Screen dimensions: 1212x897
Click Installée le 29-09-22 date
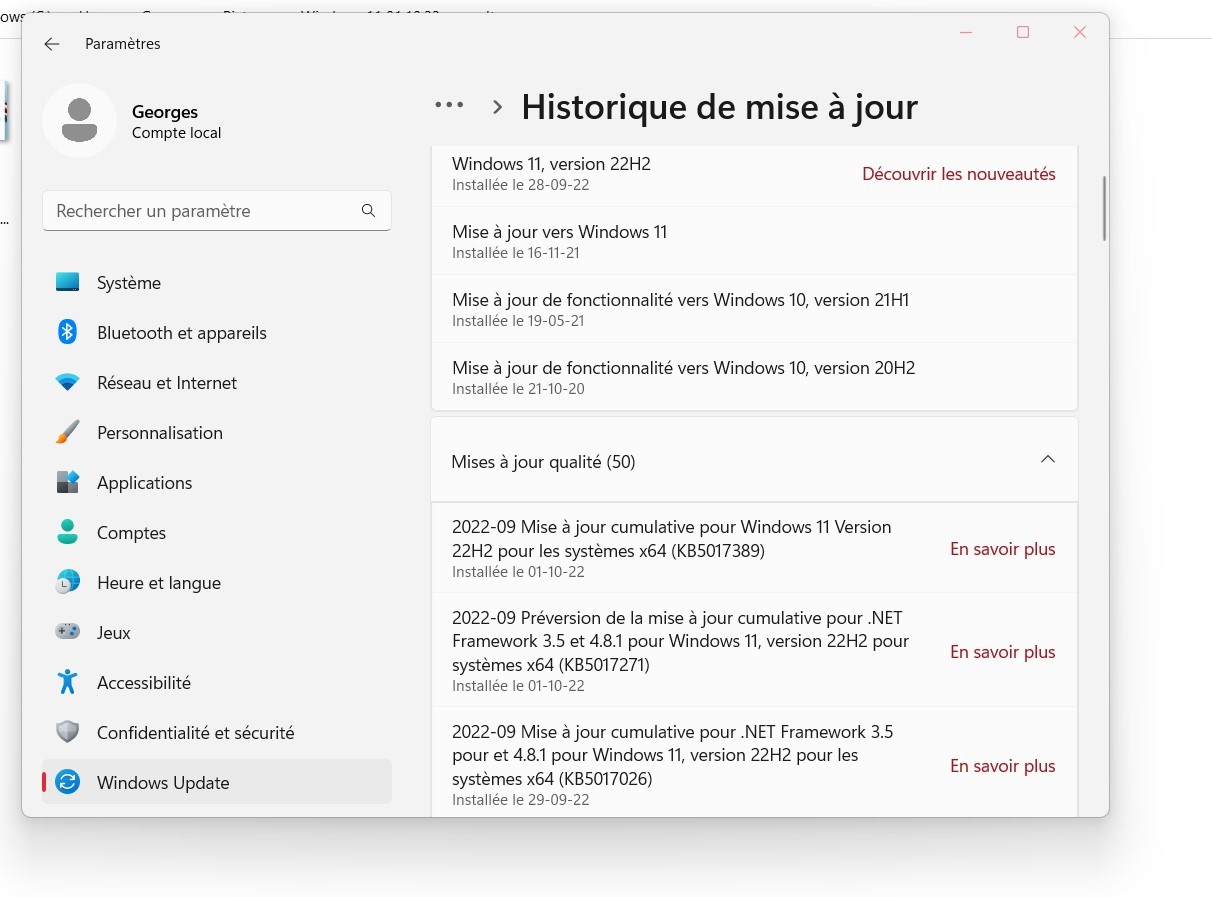520,800
